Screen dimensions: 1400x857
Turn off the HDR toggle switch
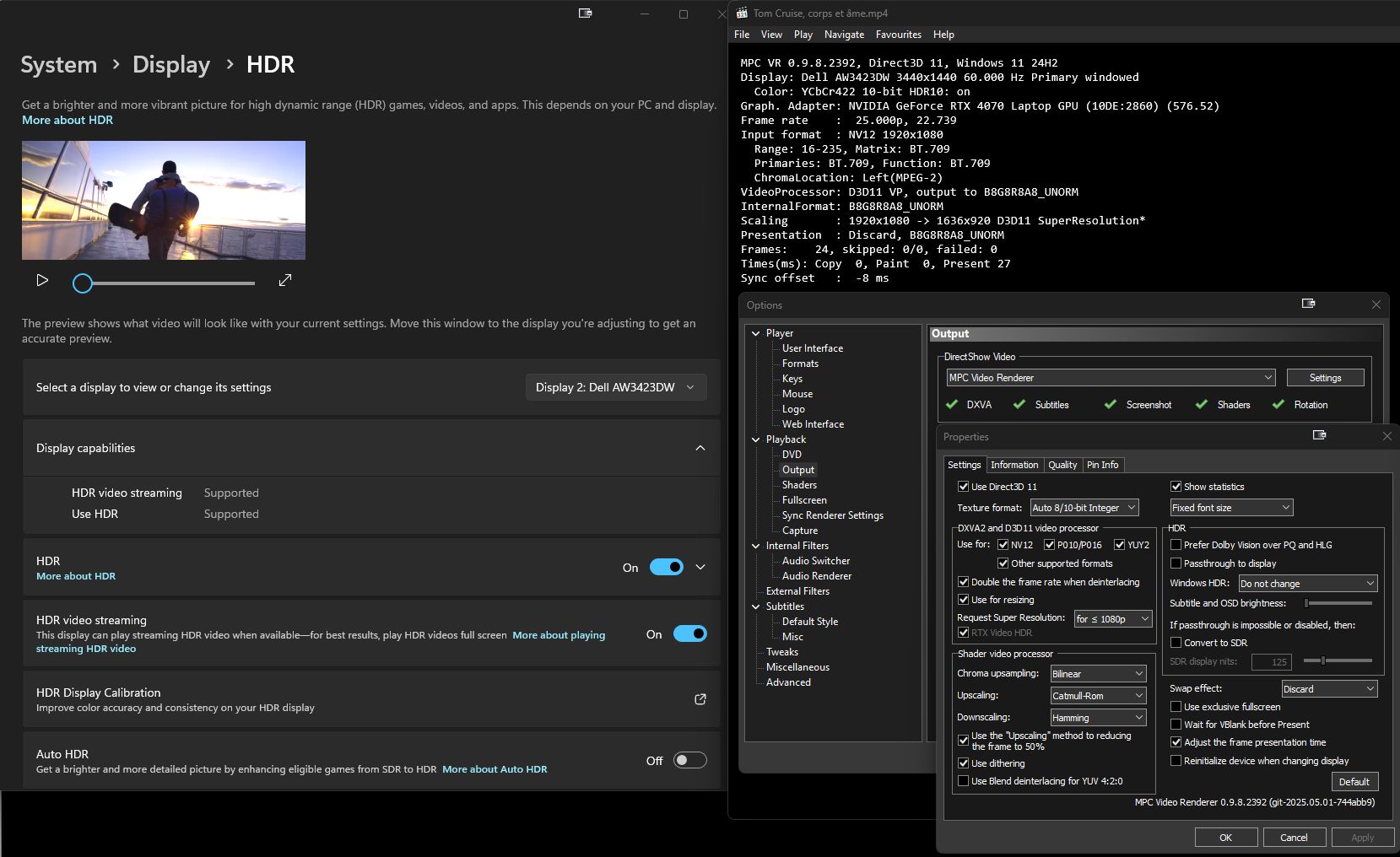click(x=667, y=568)
